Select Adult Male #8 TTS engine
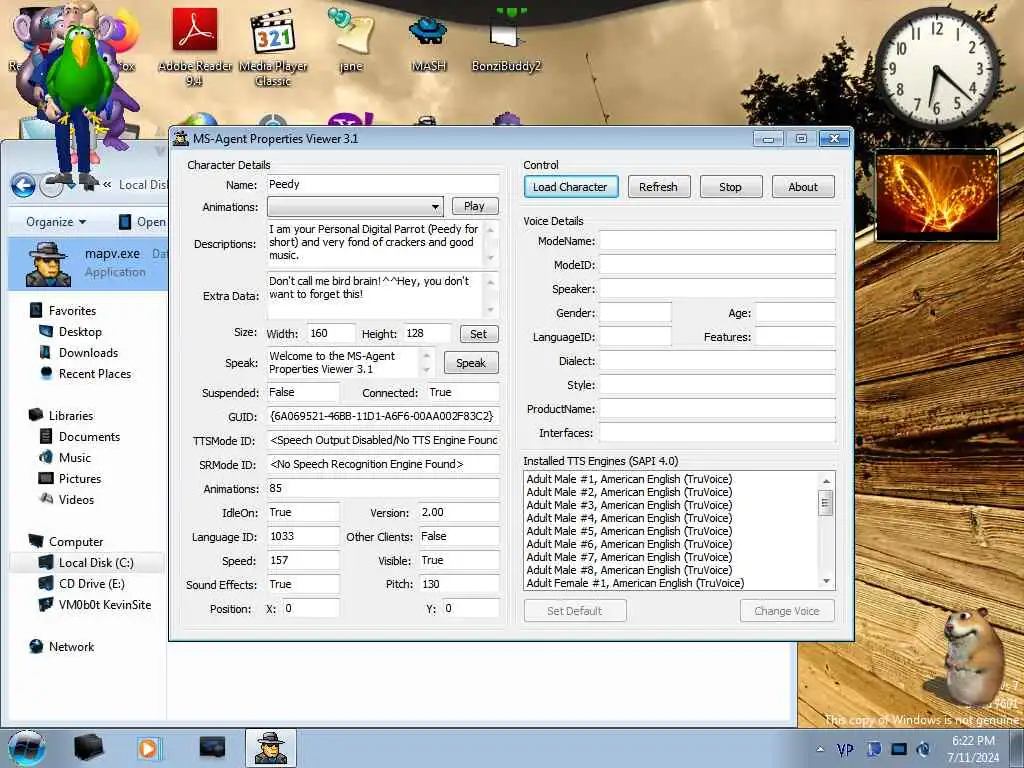The width and height of the screenshot is (1024, 768). 629,569
